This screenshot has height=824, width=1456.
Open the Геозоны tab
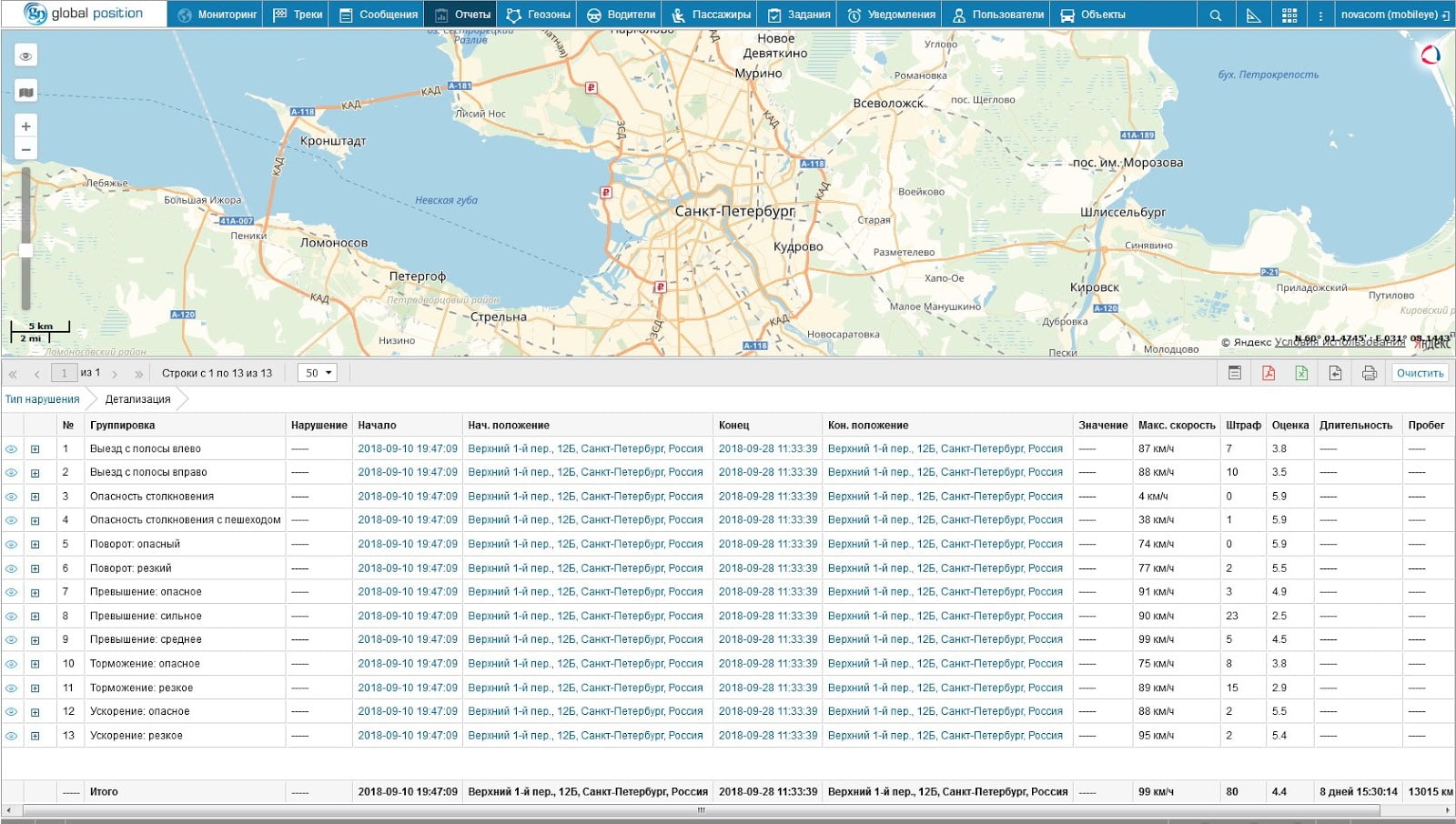539,15
